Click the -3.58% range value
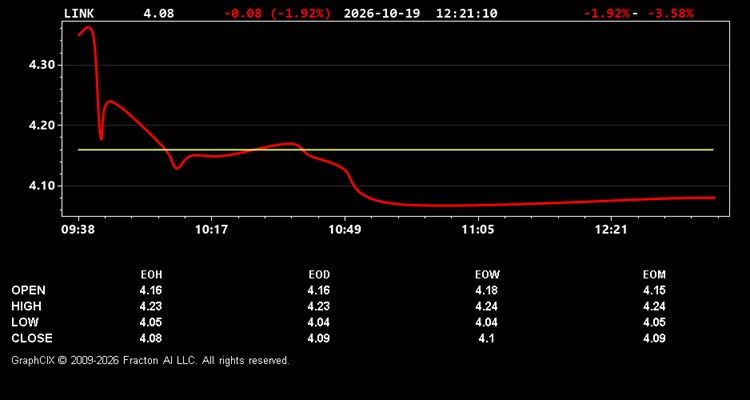The image size is (750, 400). pos(670,13)
